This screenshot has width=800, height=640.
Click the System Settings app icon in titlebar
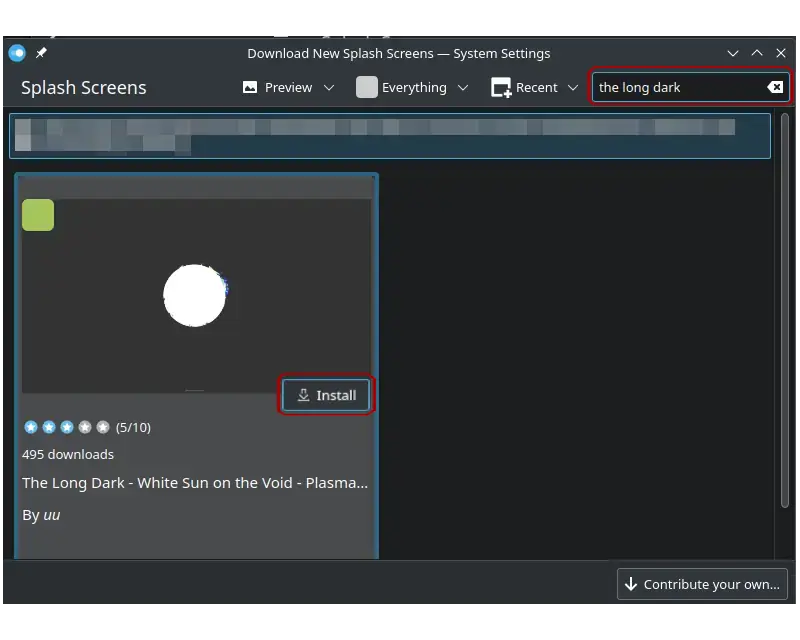click(17, 53)
